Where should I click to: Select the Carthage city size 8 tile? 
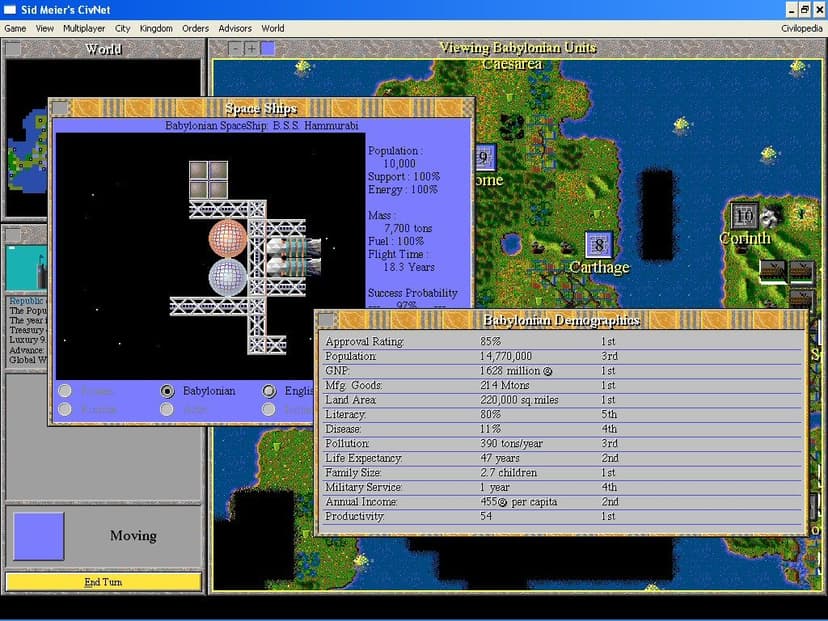pyautogui.click(x=599, y=244)
